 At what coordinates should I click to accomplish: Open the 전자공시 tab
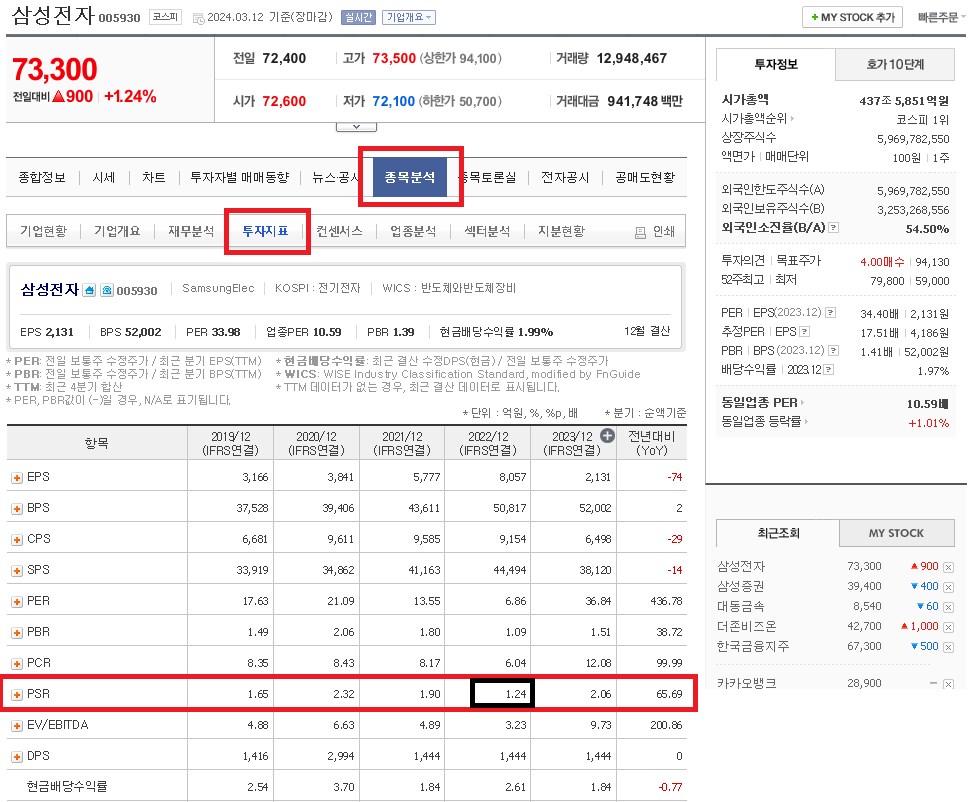tap(565, 178)
